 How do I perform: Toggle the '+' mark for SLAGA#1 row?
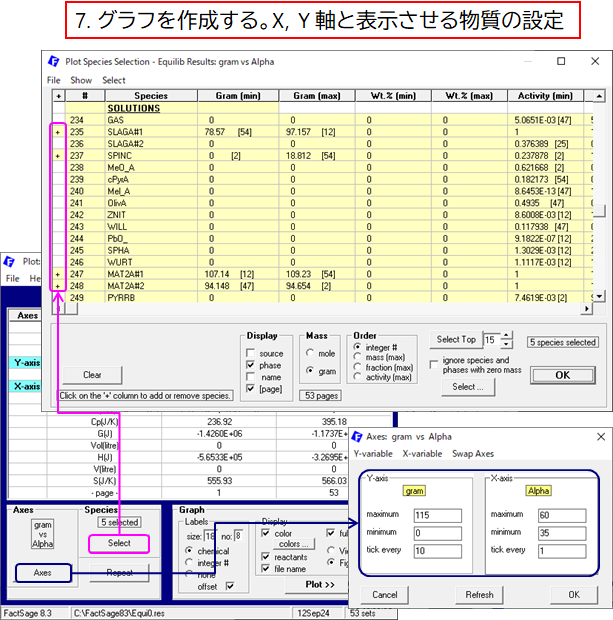pos(57,132)
